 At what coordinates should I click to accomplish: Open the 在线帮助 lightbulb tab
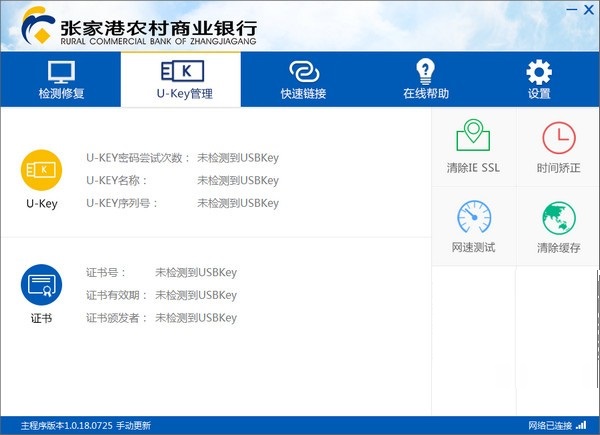(x=426, y=80)
